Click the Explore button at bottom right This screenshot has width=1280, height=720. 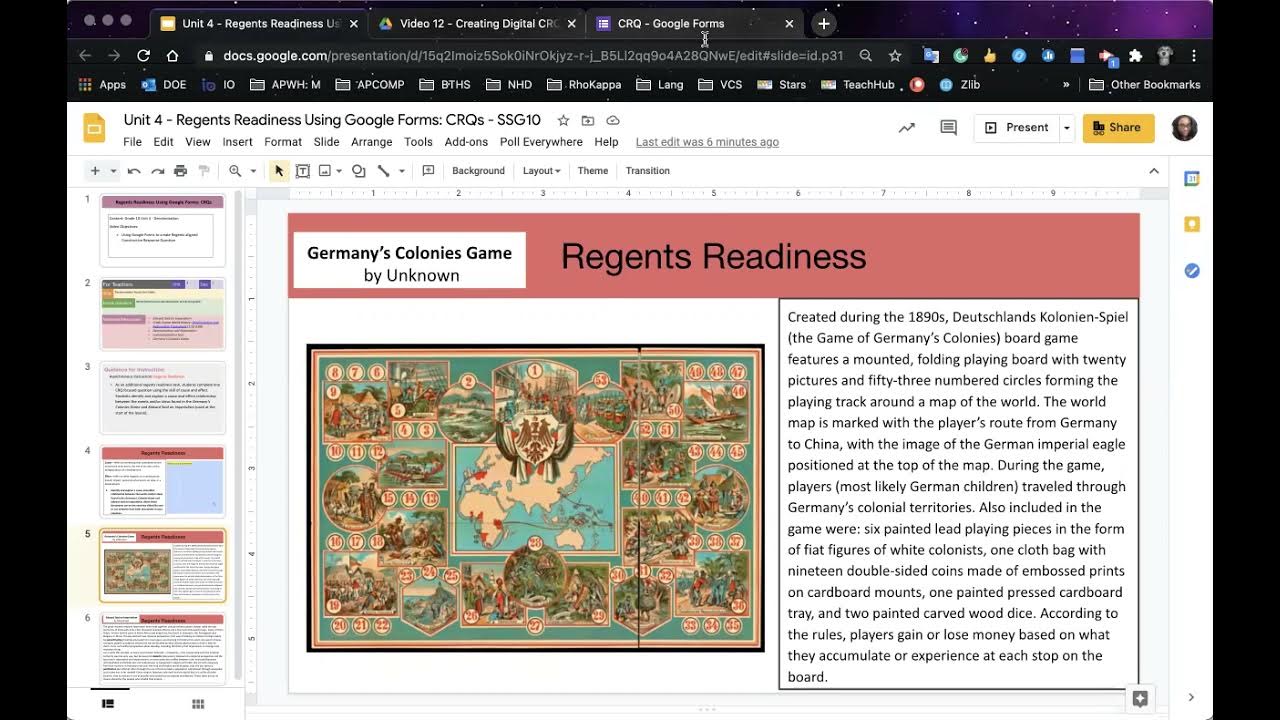click(x=1139, y=698)
